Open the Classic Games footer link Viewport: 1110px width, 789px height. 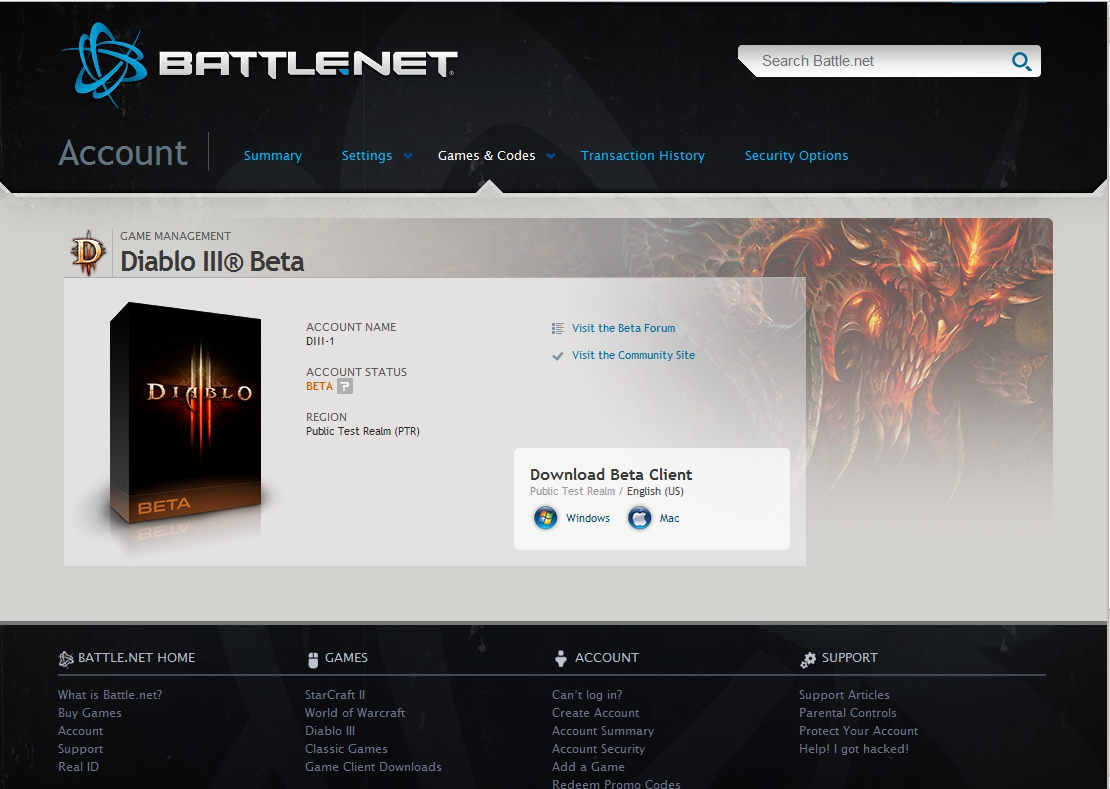pos(346,749)
